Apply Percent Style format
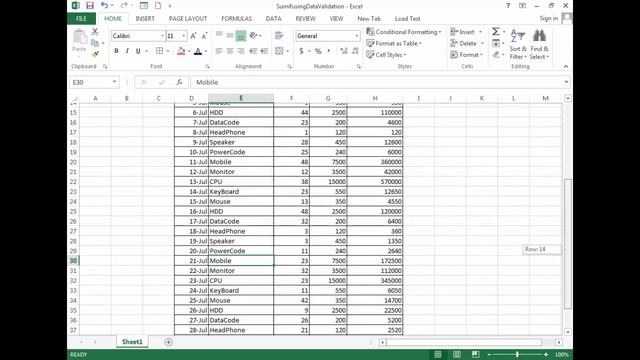The width and height of the screenshot is (640, 360). pos(318,51)
